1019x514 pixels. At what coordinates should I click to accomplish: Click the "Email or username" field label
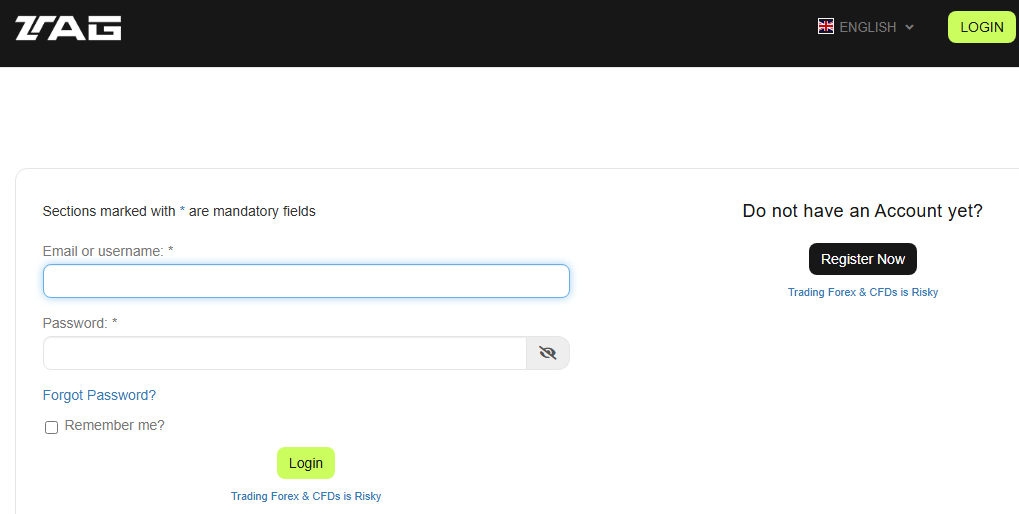(102, 251)
